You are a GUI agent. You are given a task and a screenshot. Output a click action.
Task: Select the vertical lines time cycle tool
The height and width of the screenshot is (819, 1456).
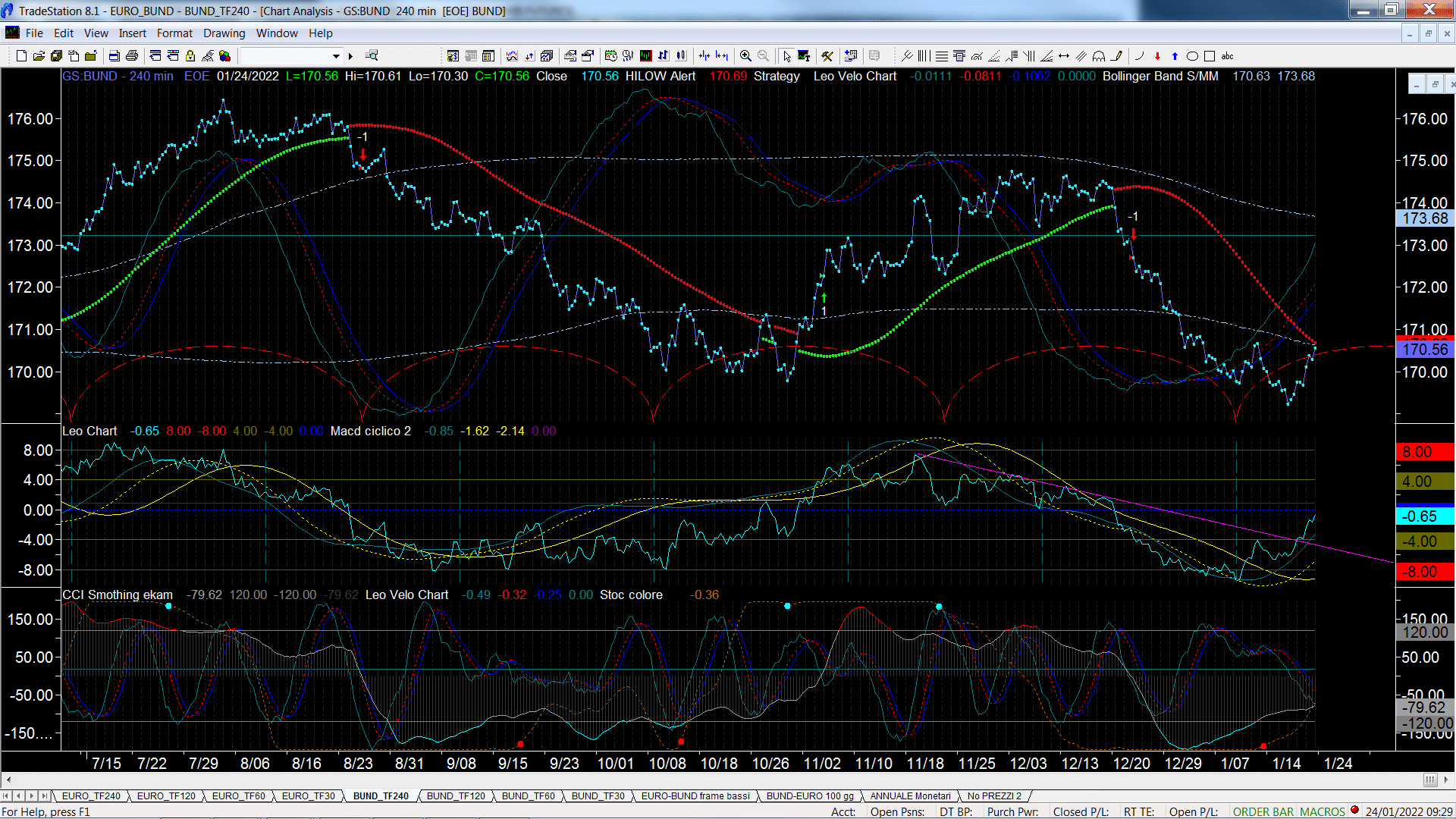(924, 56)
